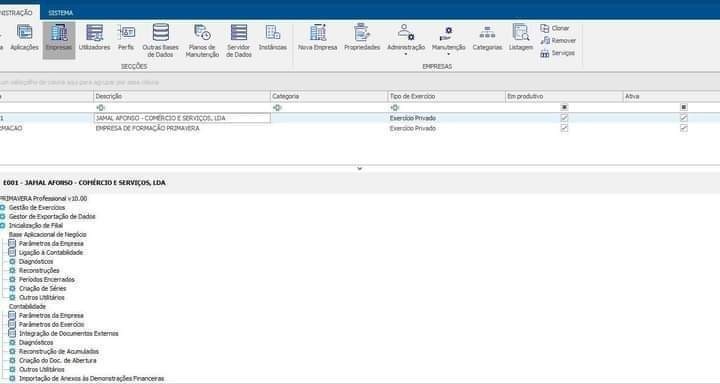Open Servidor de Dados section
This screenshot has height=384, width=720.
(239, 40)
